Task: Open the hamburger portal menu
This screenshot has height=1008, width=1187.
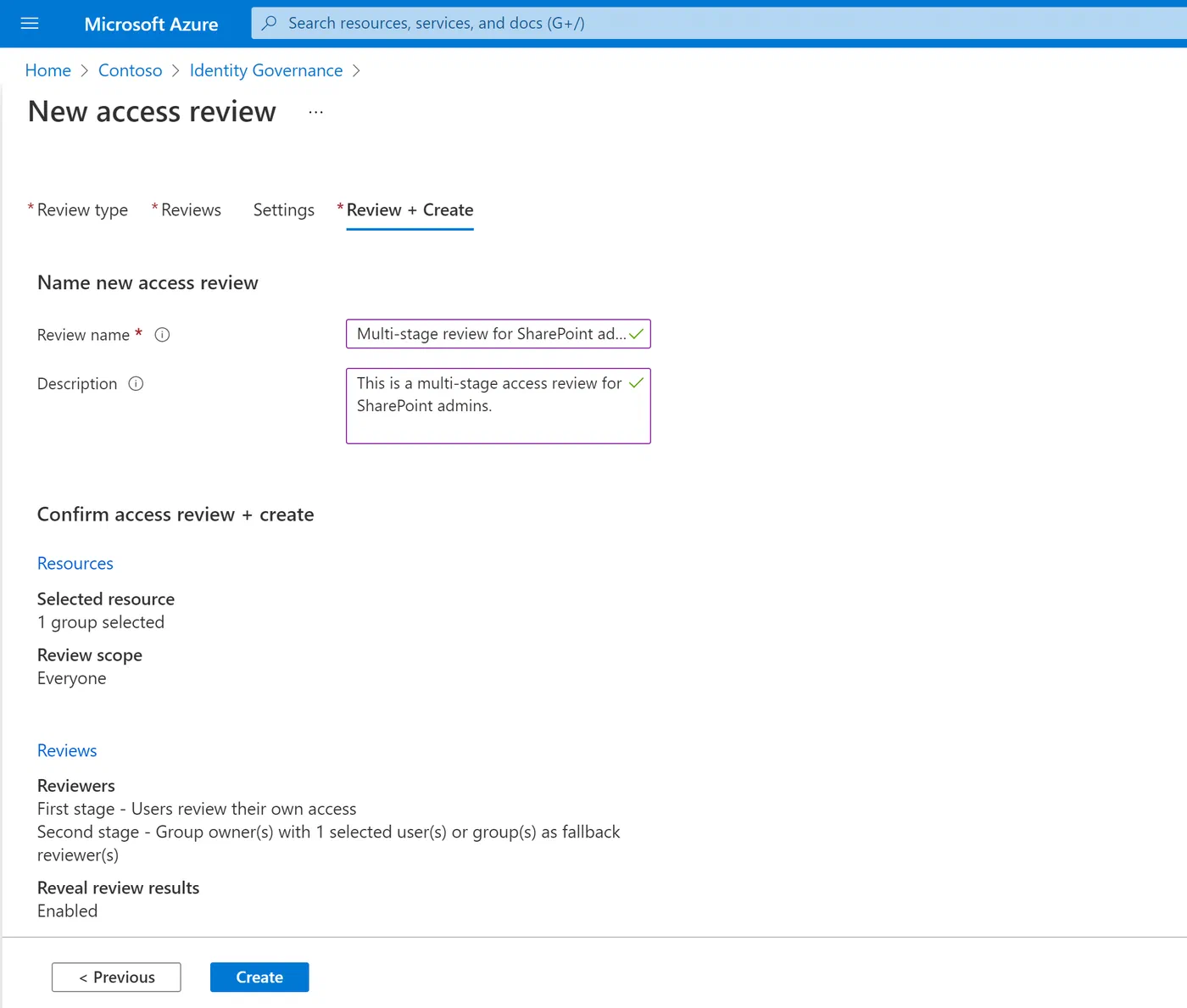Action: (x=30, y=24)
